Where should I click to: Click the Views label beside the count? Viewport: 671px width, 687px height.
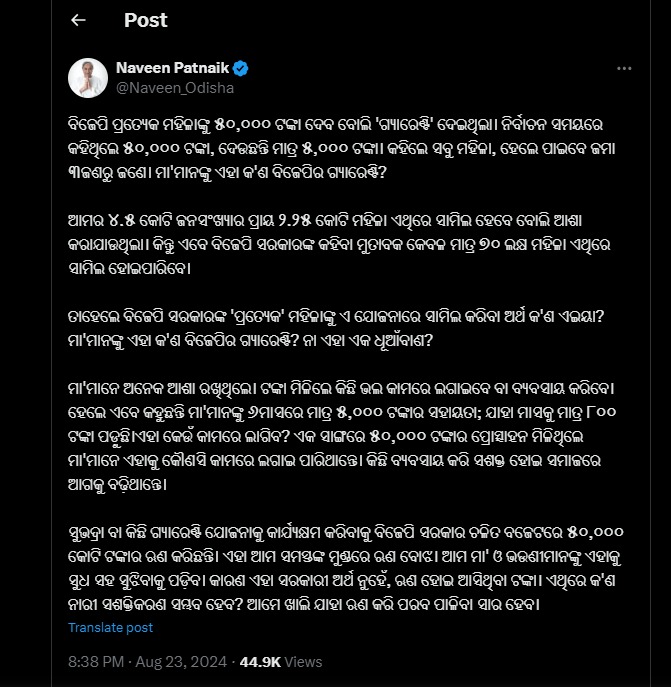(304, 661)
